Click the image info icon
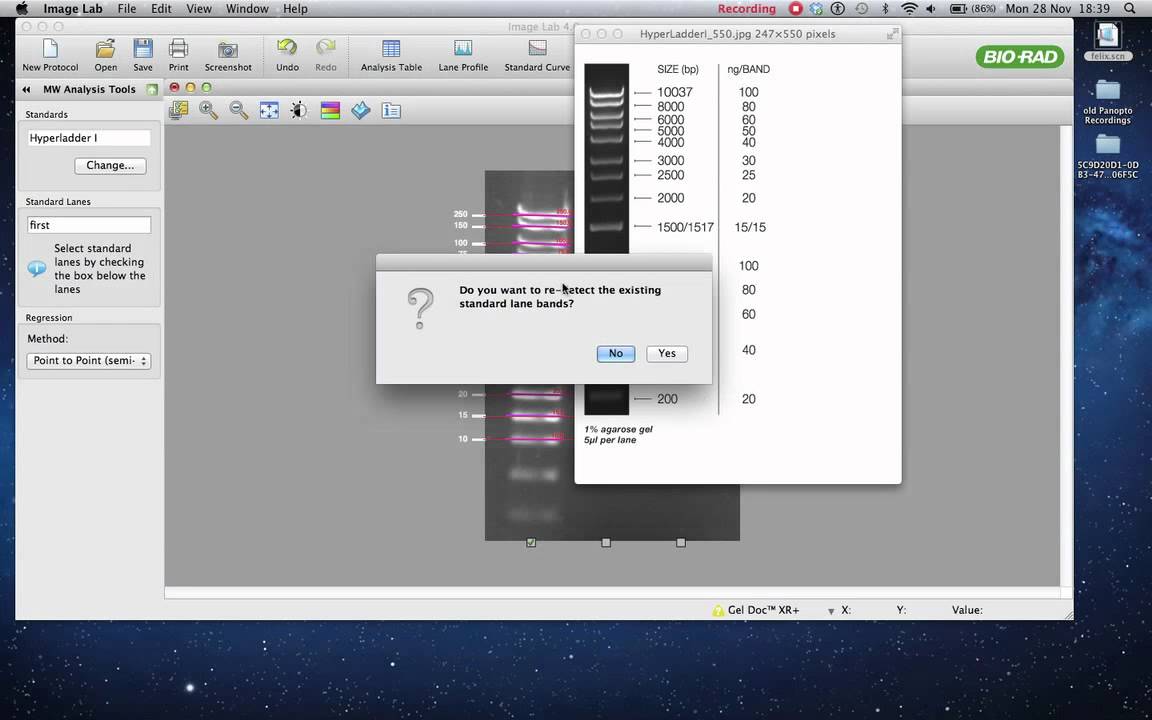 (x=391, y=110)
